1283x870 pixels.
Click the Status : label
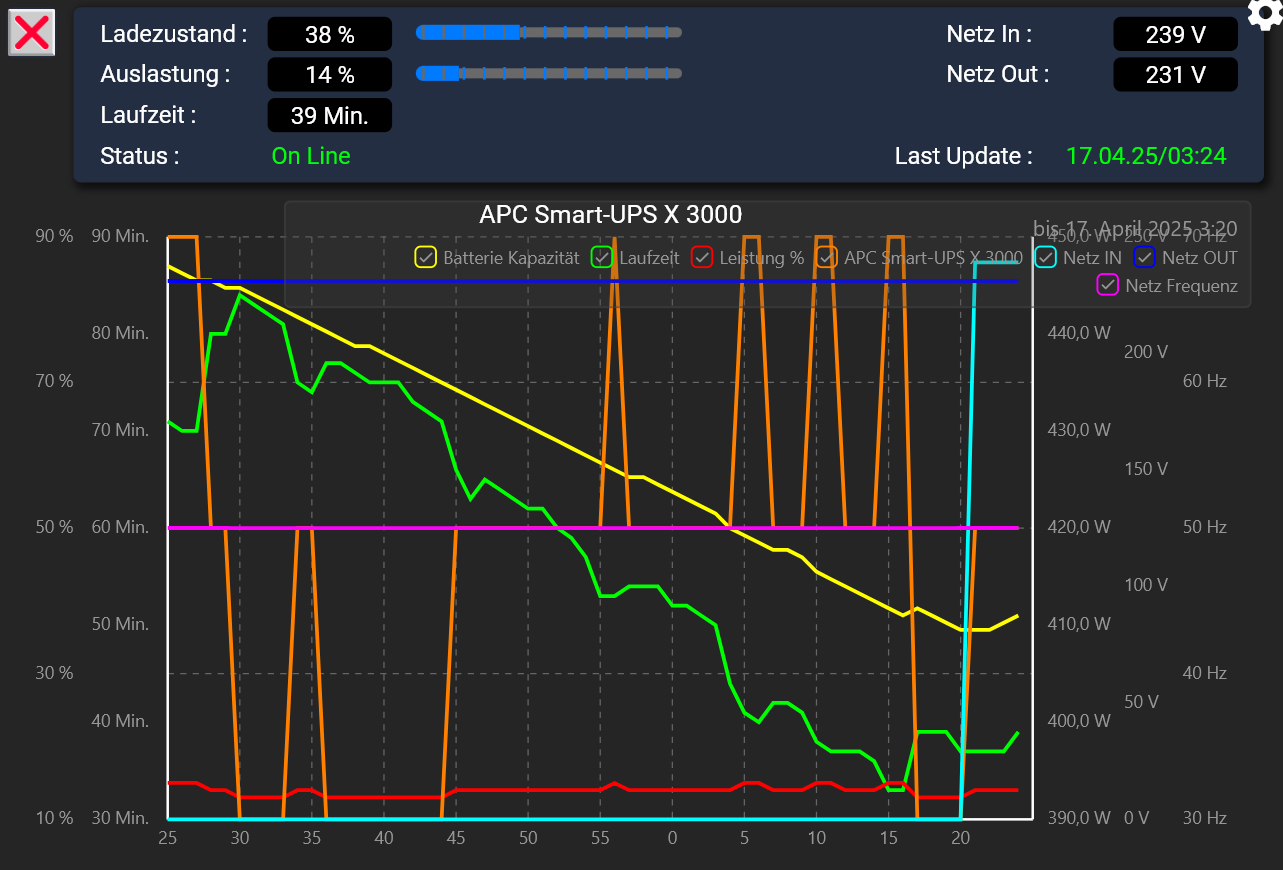(140, 156)
